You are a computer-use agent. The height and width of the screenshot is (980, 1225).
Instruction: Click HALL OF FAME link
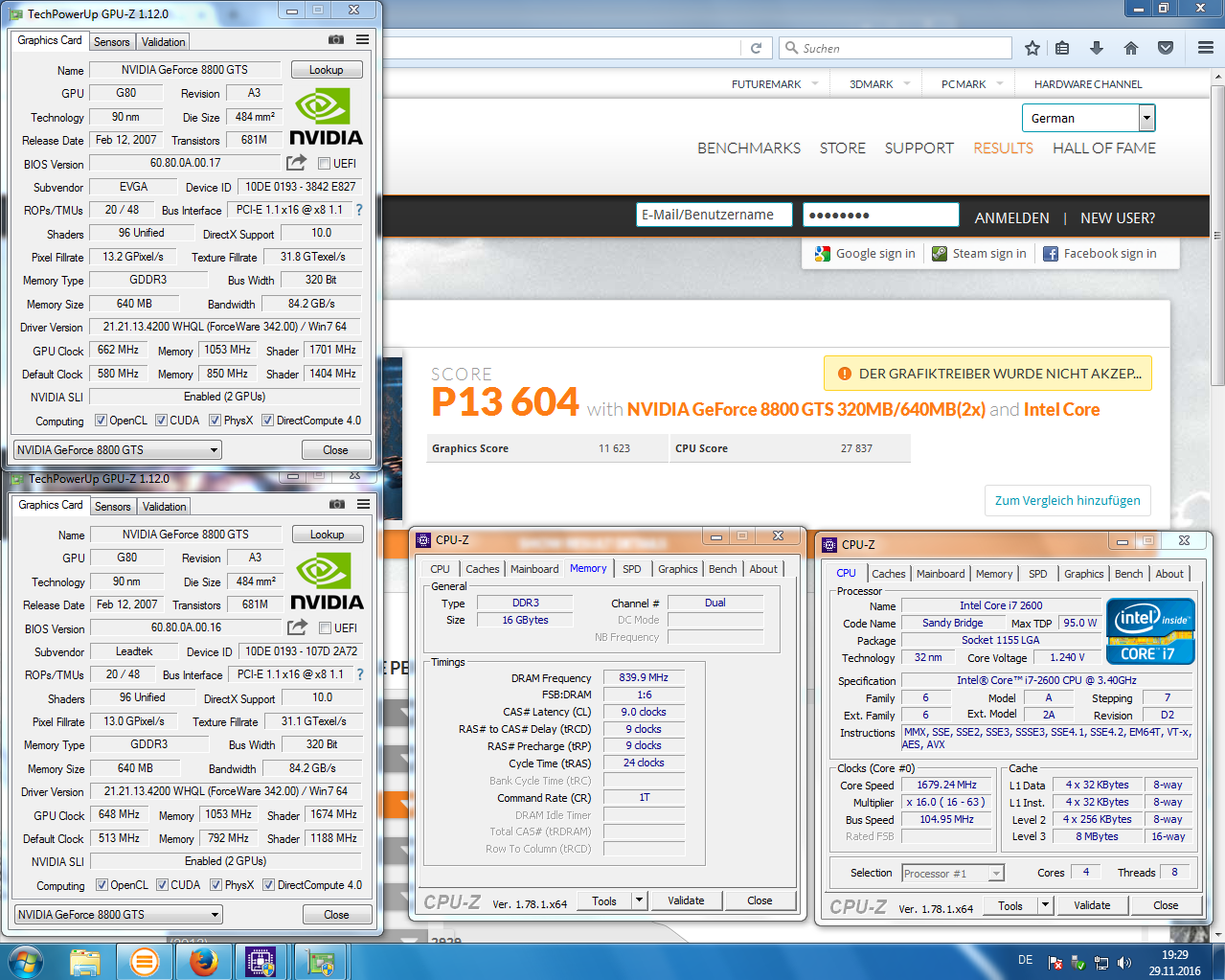pyautogui.click(x=1104, y=148)
